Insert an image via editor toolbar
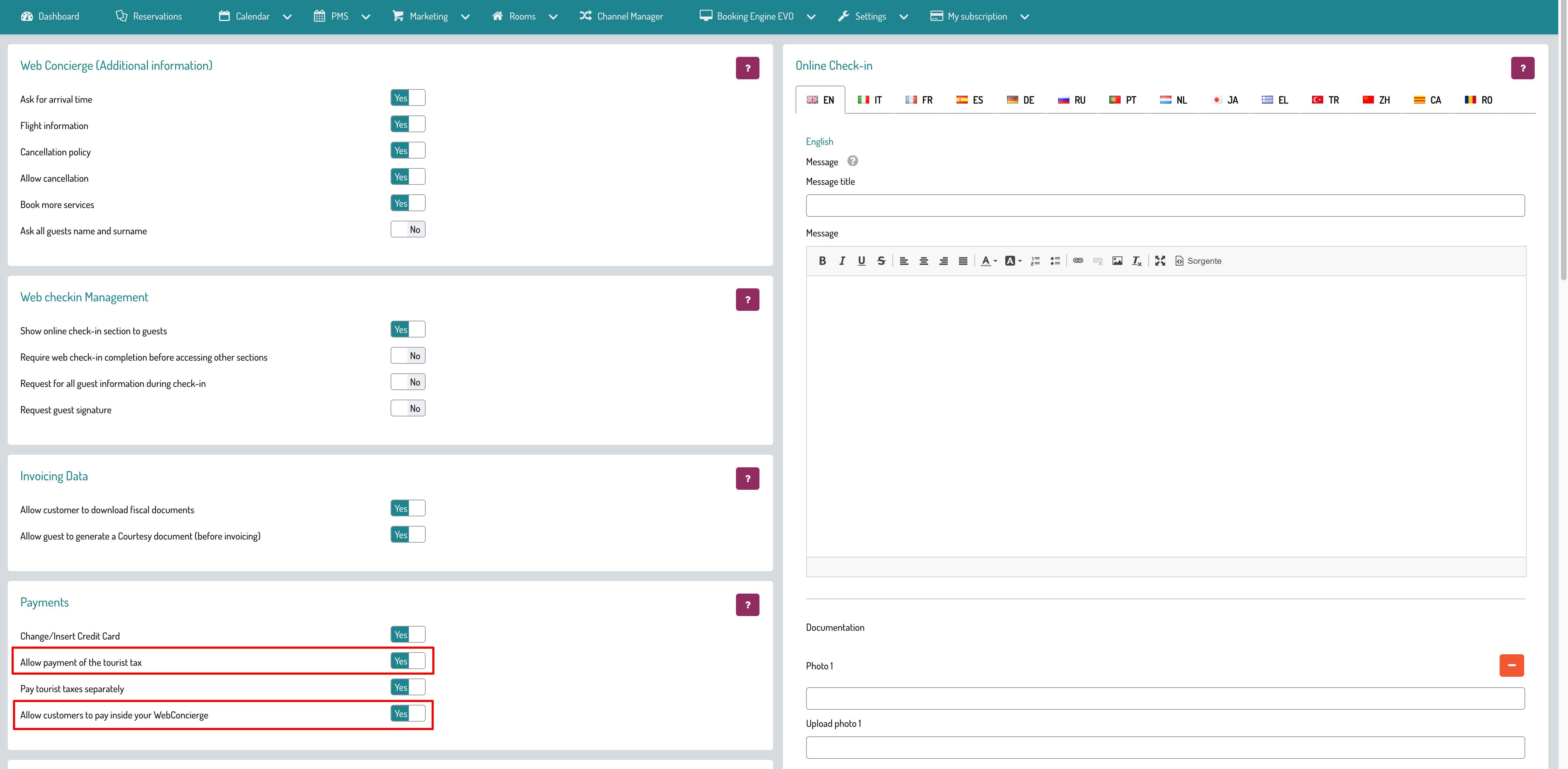Viewport: 1568px width, 769px height. pyautogui.click(x=1117, y=261)
